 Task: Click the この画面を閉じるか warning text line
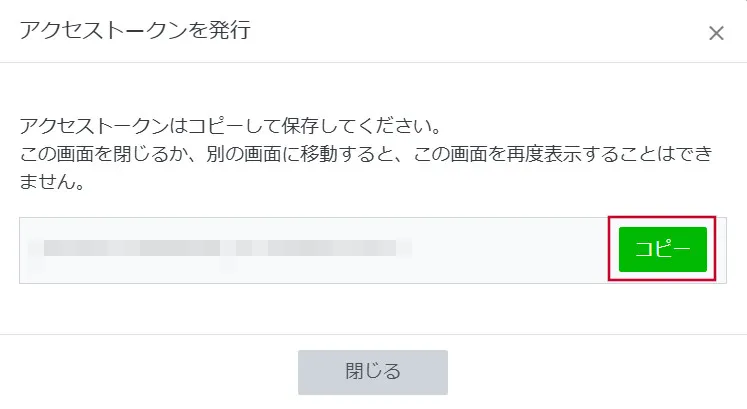pyautogui.click(x=366, y=154)
